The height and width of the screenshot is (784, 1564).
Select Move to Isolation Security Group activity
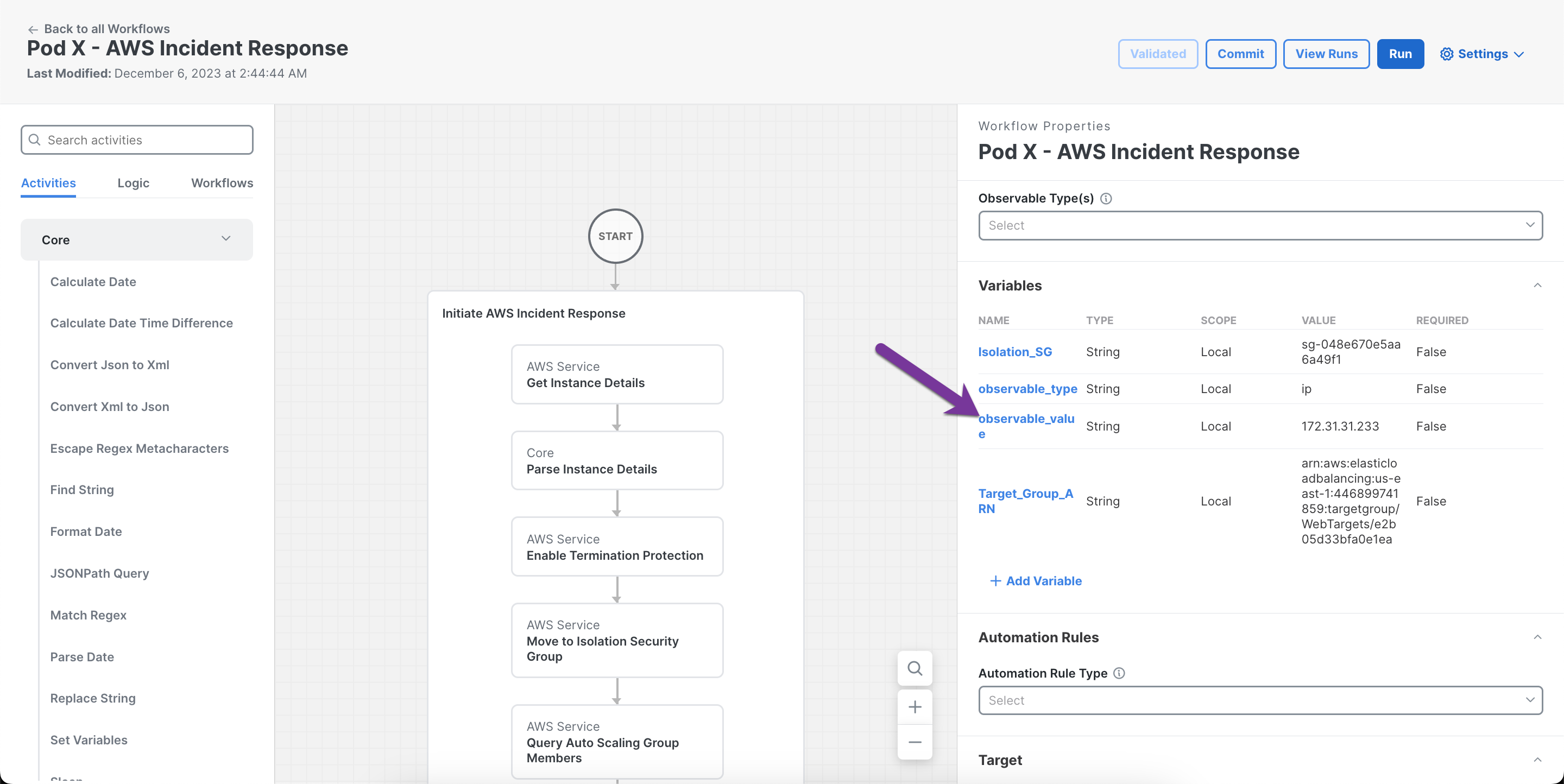[x=617, y=640]
